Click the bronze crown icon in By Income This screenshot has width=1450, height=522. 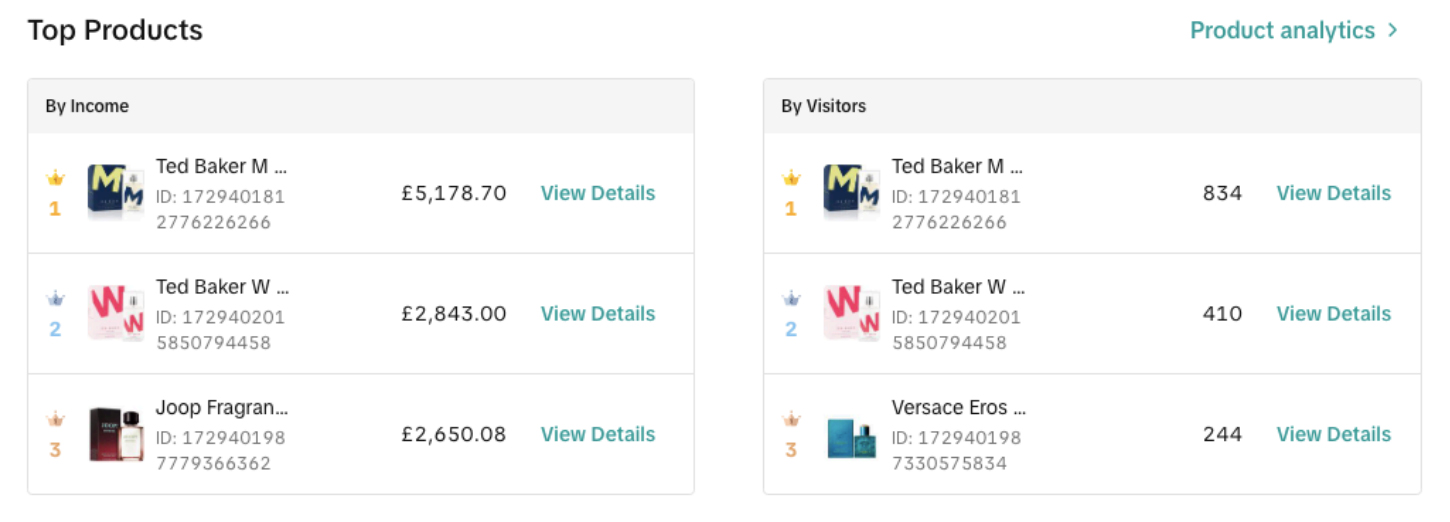55,419
